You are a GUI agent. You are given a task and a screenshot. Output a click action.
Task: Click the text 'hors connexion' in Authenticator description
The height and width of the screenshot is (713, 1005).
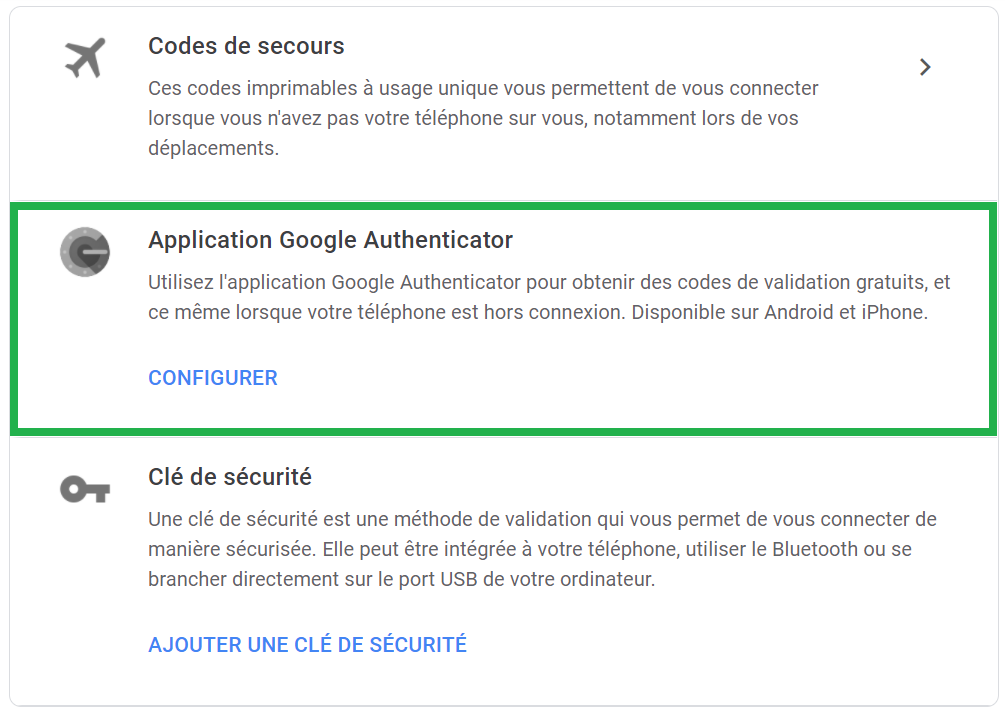coord(554,312)
